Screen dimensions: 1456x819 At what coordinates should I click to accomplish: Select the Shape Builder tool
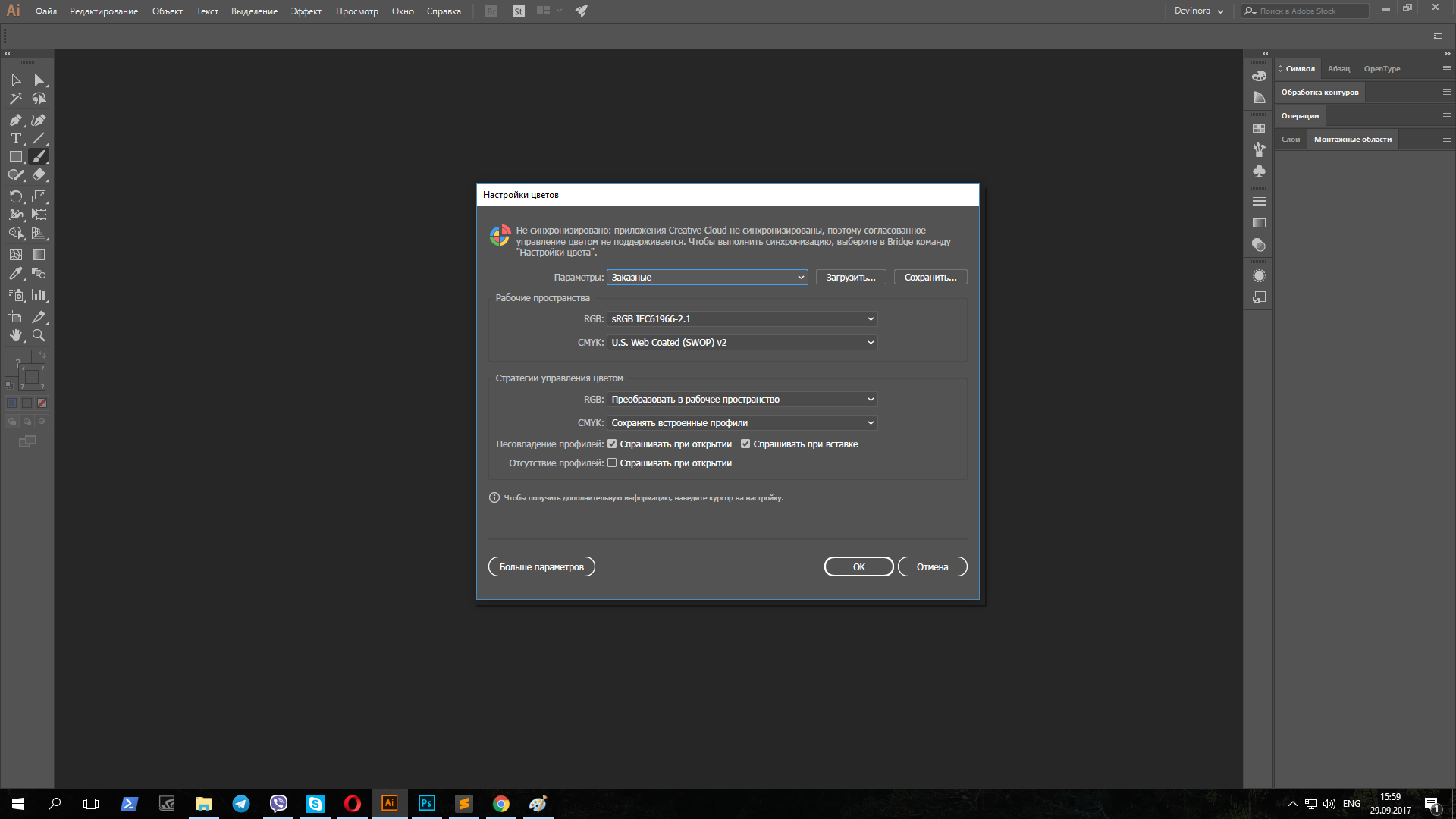[16, 233]
